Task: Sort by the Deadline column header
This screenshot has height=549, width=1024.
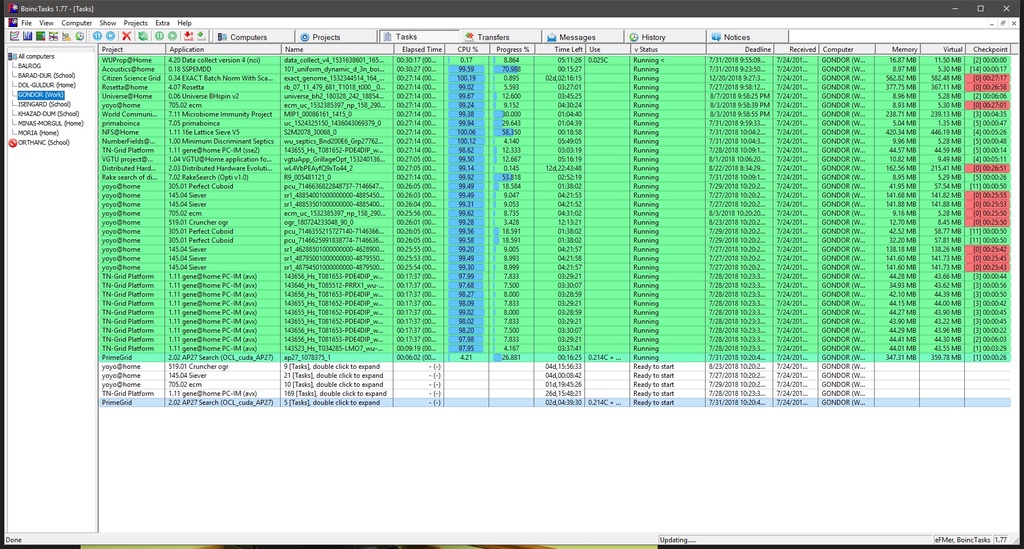Action: [x=739, y=50]
